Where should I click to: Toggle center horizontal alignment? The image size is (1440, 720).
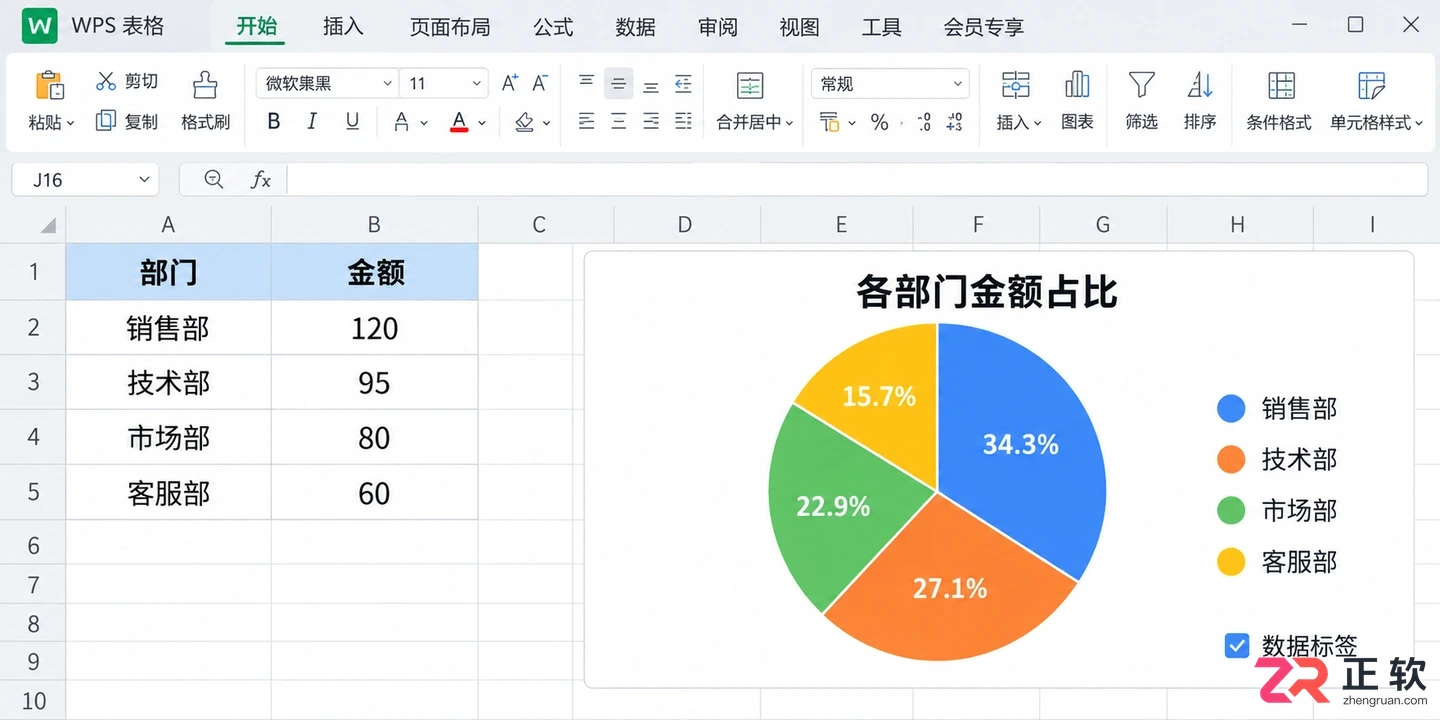tap(619, 122)
